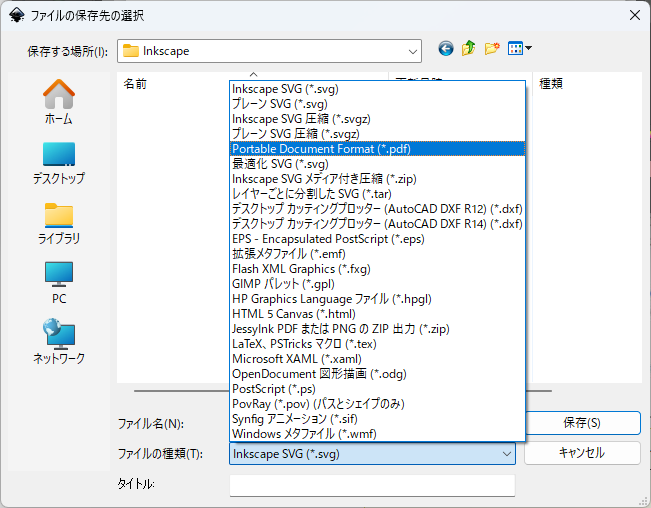
Task: Choose PostScript (*.ps) format
Action: click(x=377, y=389)
